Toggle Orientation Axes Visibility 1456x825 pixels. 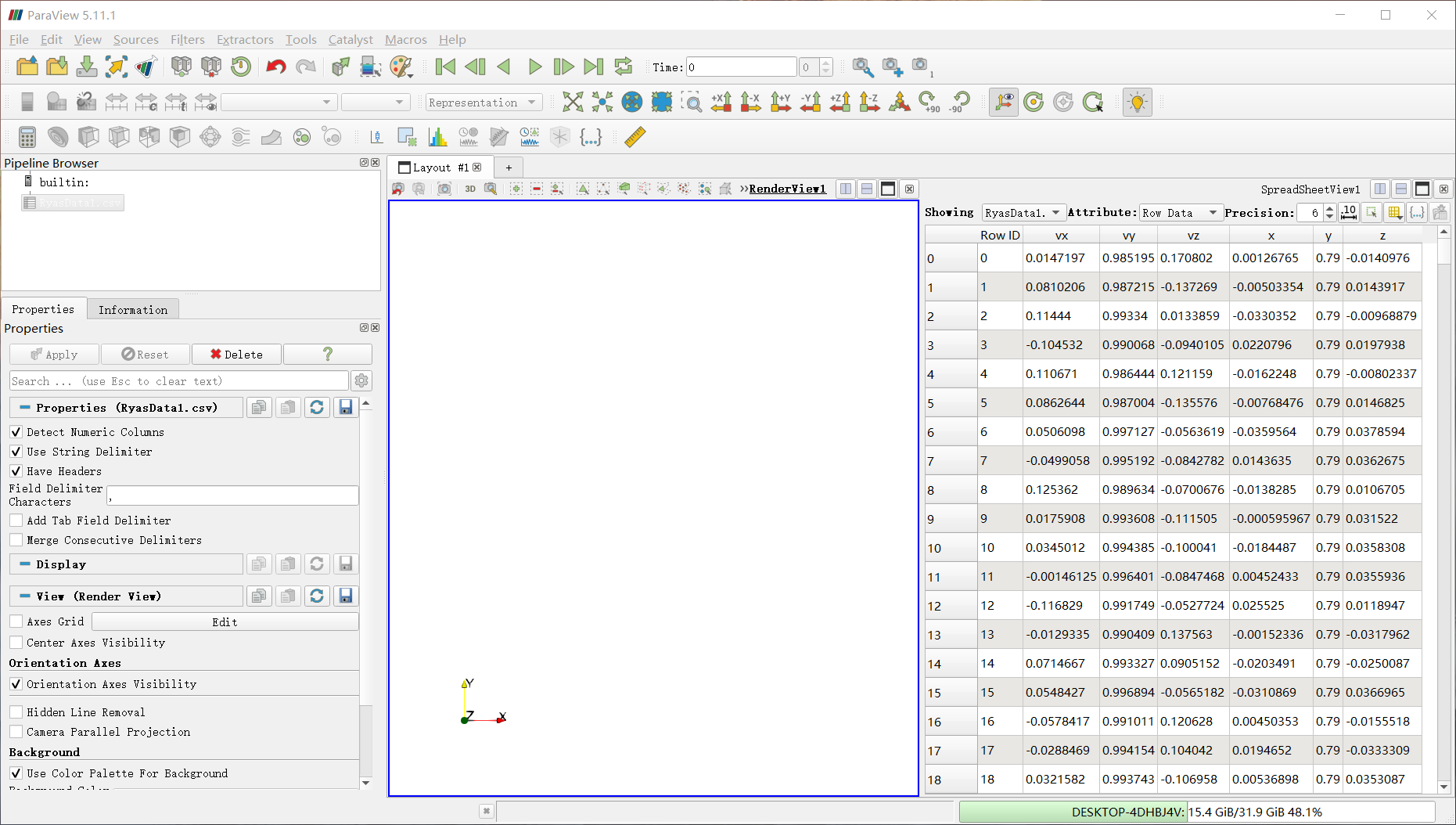pyautogui.click(x=16, y=684)
